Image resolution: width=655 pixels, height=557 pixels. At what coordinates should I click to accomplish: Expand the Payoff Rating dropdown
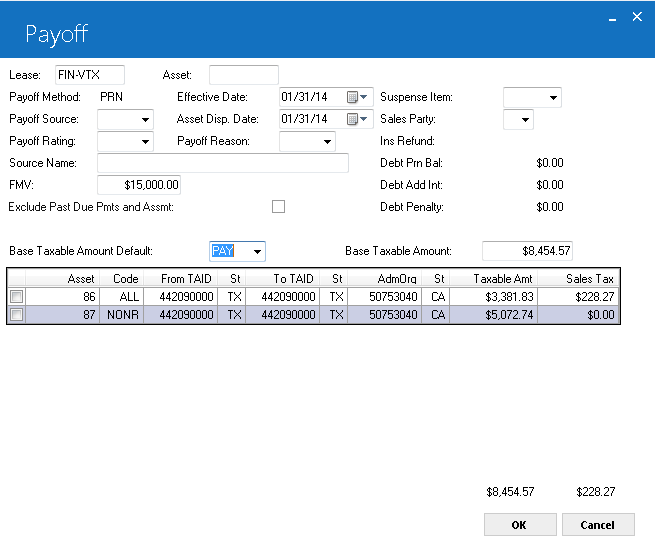145,142
